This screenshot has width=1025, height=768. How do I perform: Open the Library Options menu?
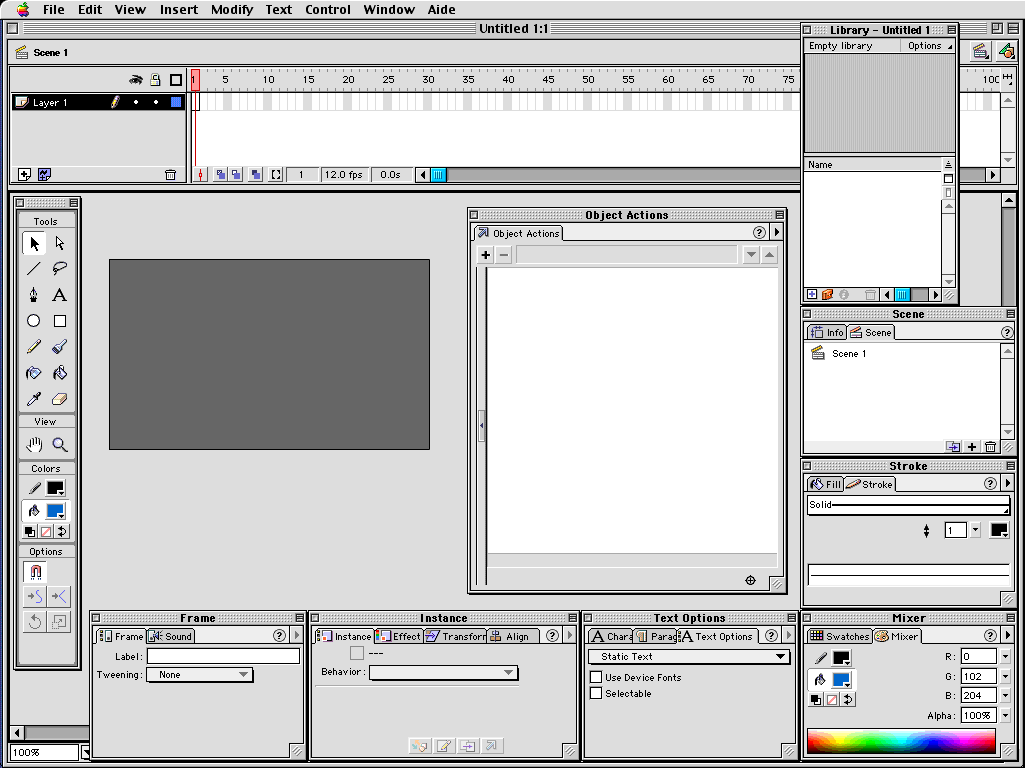[x=928, y=46]
